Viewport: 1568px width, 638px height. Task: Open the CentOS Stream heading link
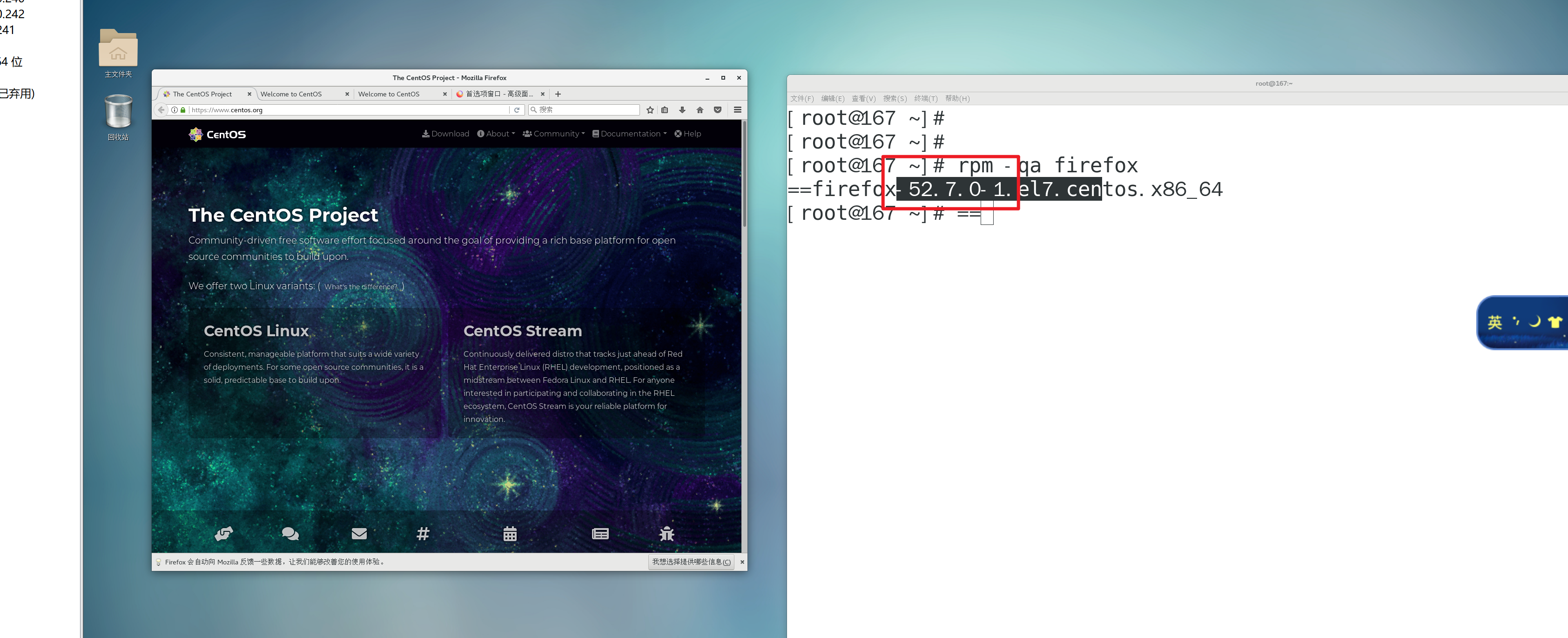click(522, 331)
